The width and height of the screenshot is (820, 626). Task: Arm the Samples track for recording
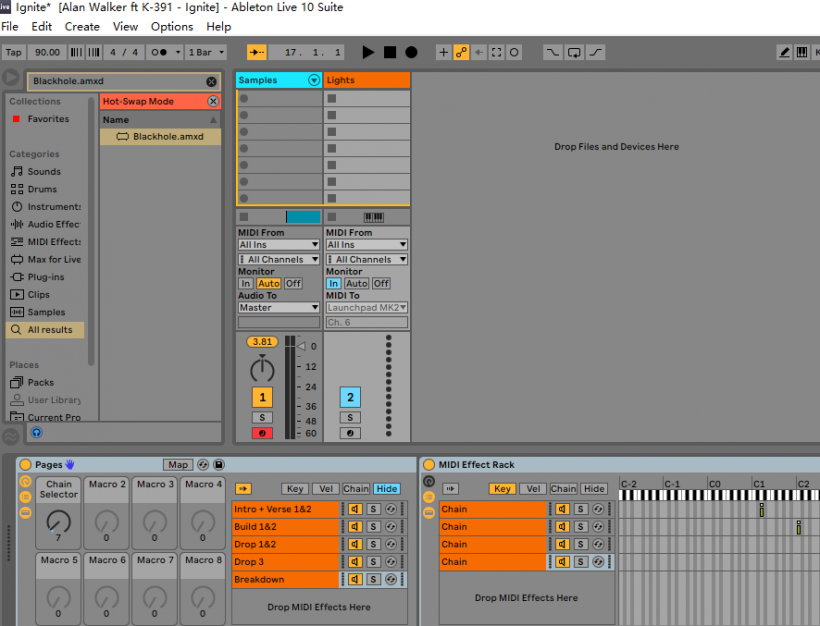263,433
